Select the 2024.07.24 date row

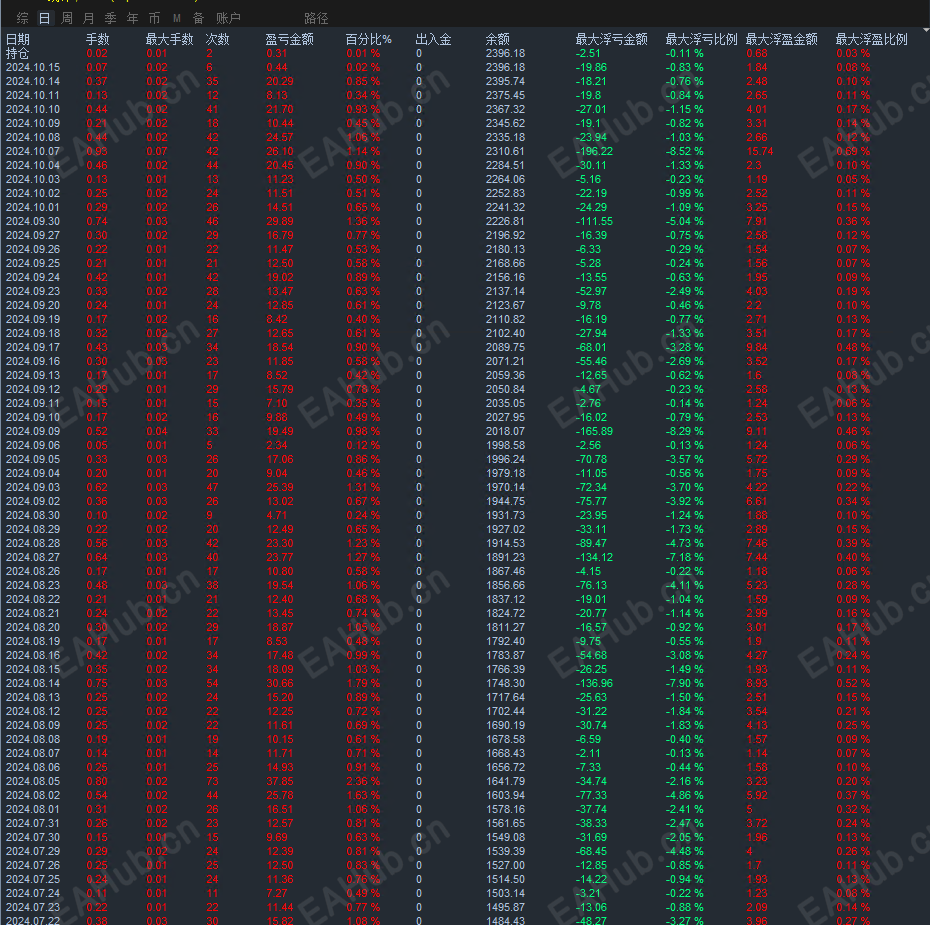point(465,893)
